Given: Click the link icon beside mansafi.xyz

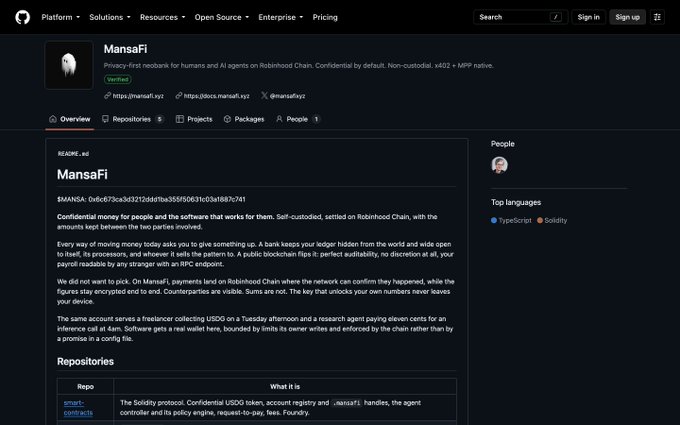Looking at the screenshot, I should pyautogui.click(x=108, y=95).
